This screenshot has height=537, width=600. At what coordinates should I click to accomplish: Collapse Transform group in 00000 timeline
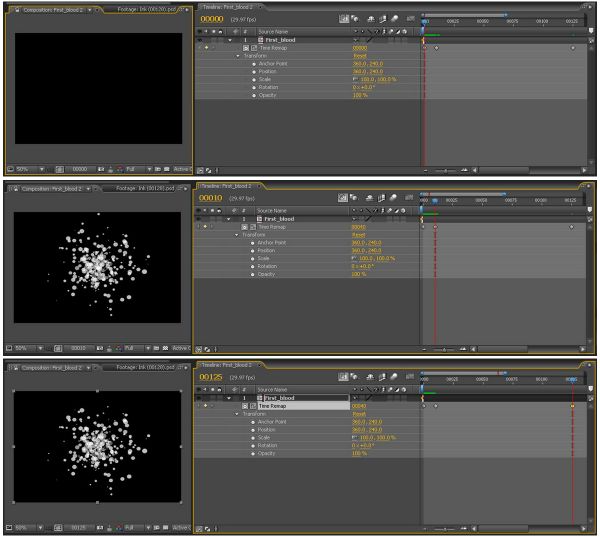[238, 56]
